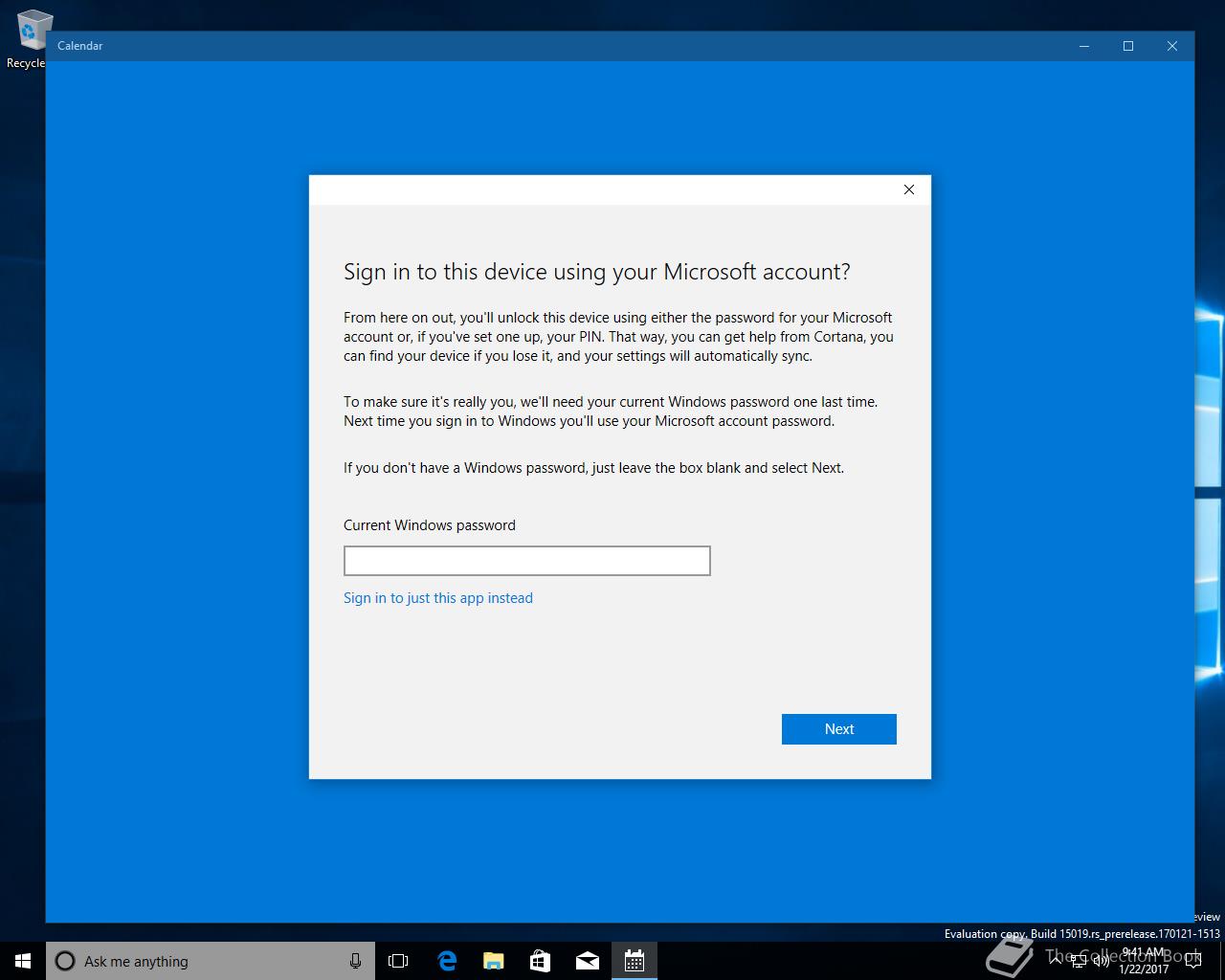Open Task View from the taskbar
Image resolution: width=1225 pixels, height=980 pixels.
tap(398, 961)
